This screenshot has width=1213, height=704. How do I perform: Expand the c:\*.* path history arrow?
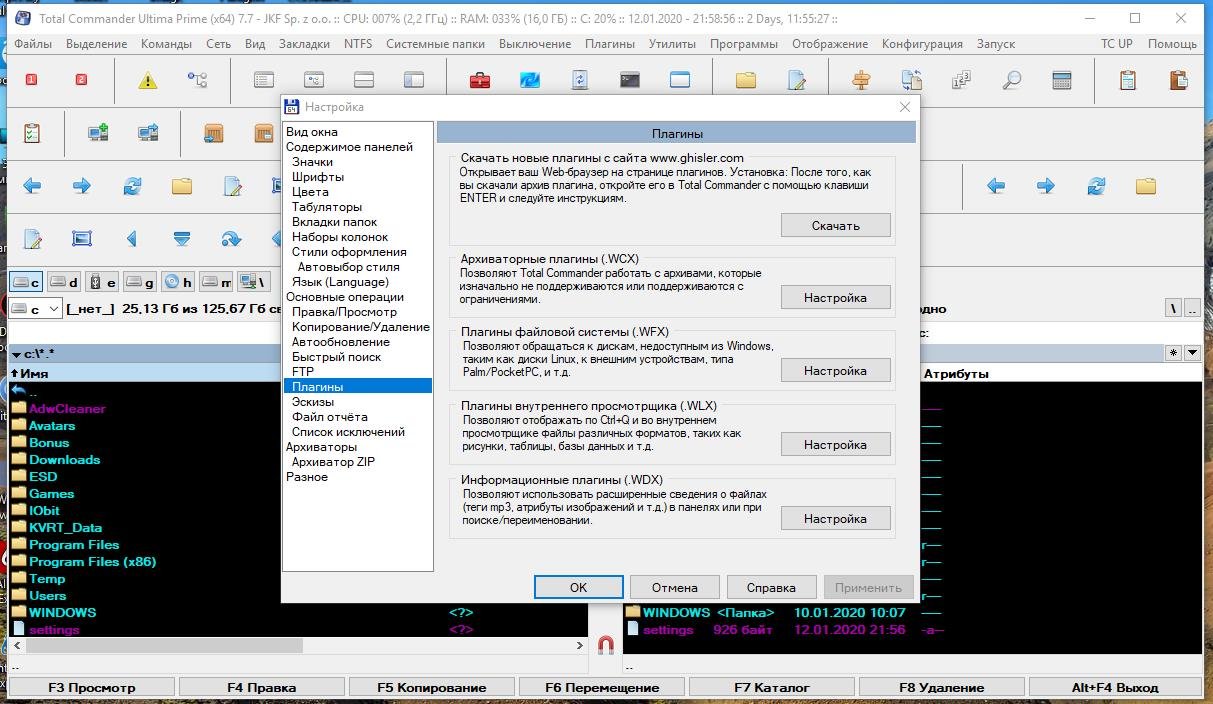[x=16, y=354]
